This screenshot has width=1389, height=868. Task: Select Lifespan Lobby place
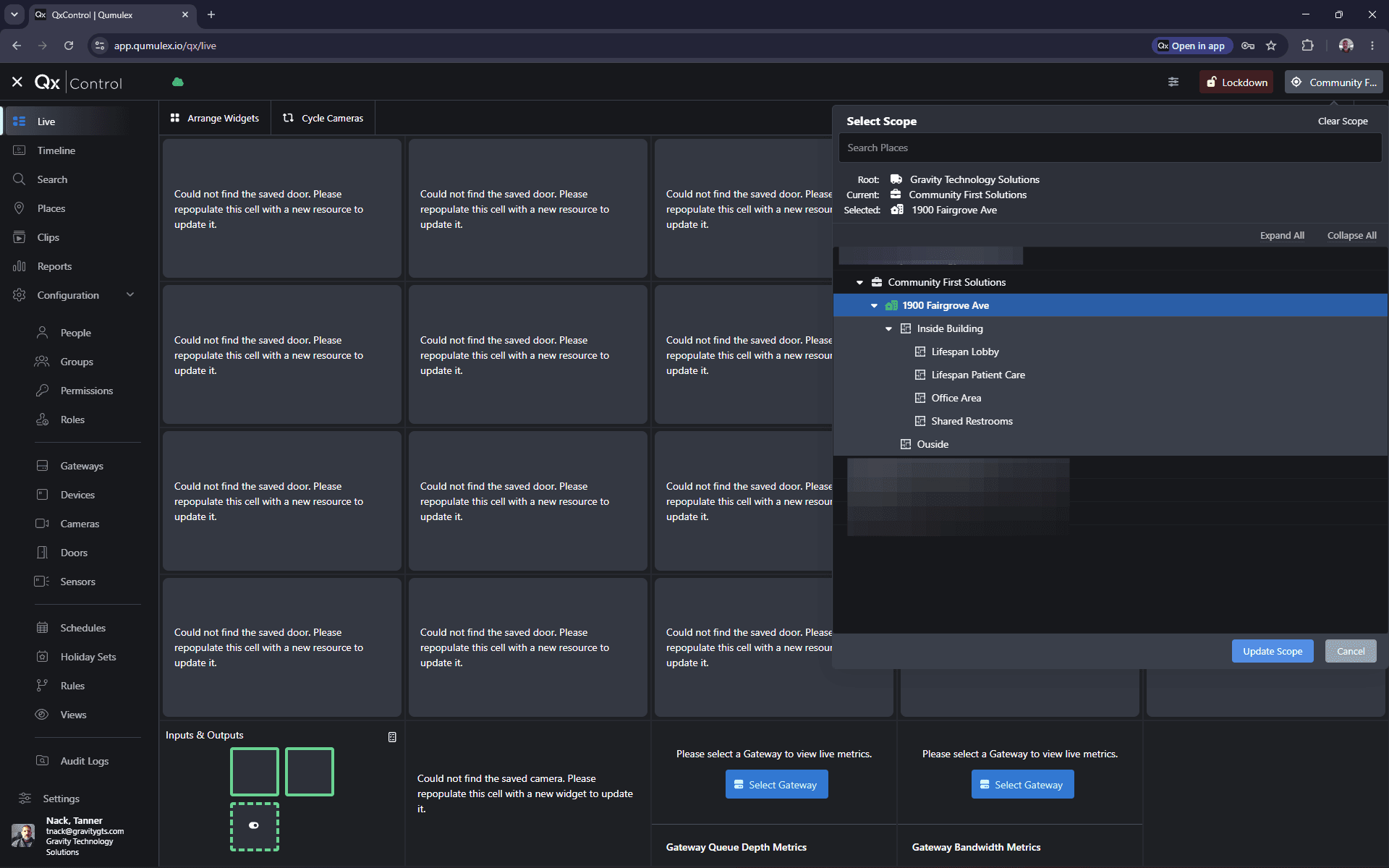click(964, 352)
